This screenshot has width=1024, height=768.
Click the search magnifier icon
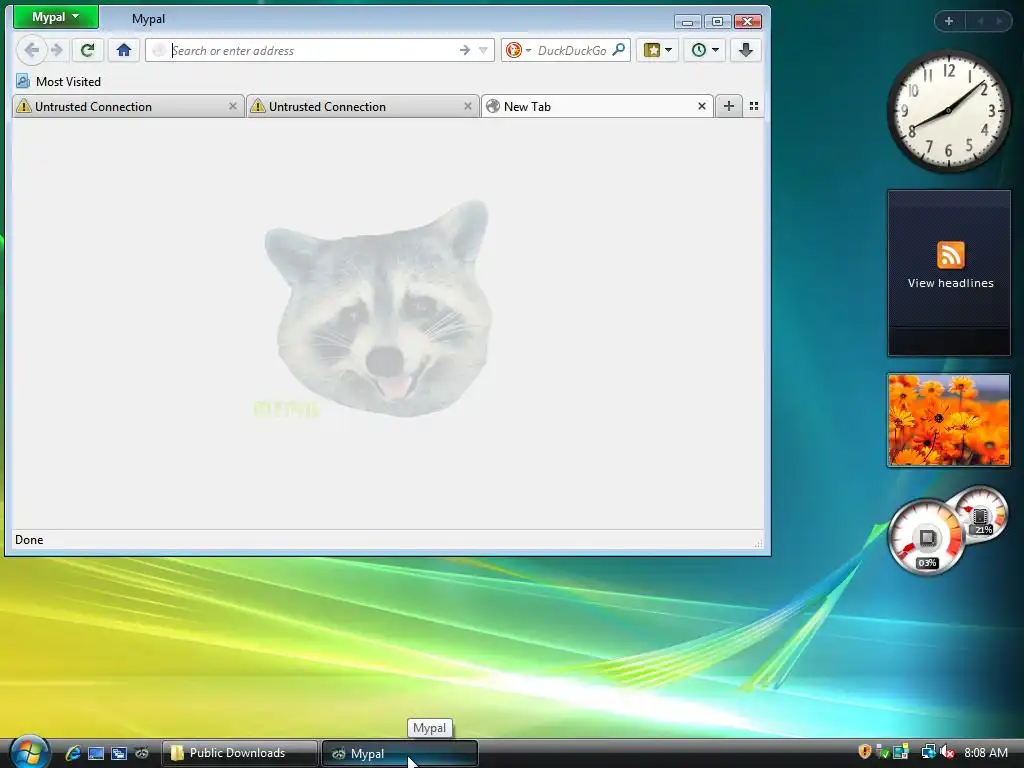618,50
